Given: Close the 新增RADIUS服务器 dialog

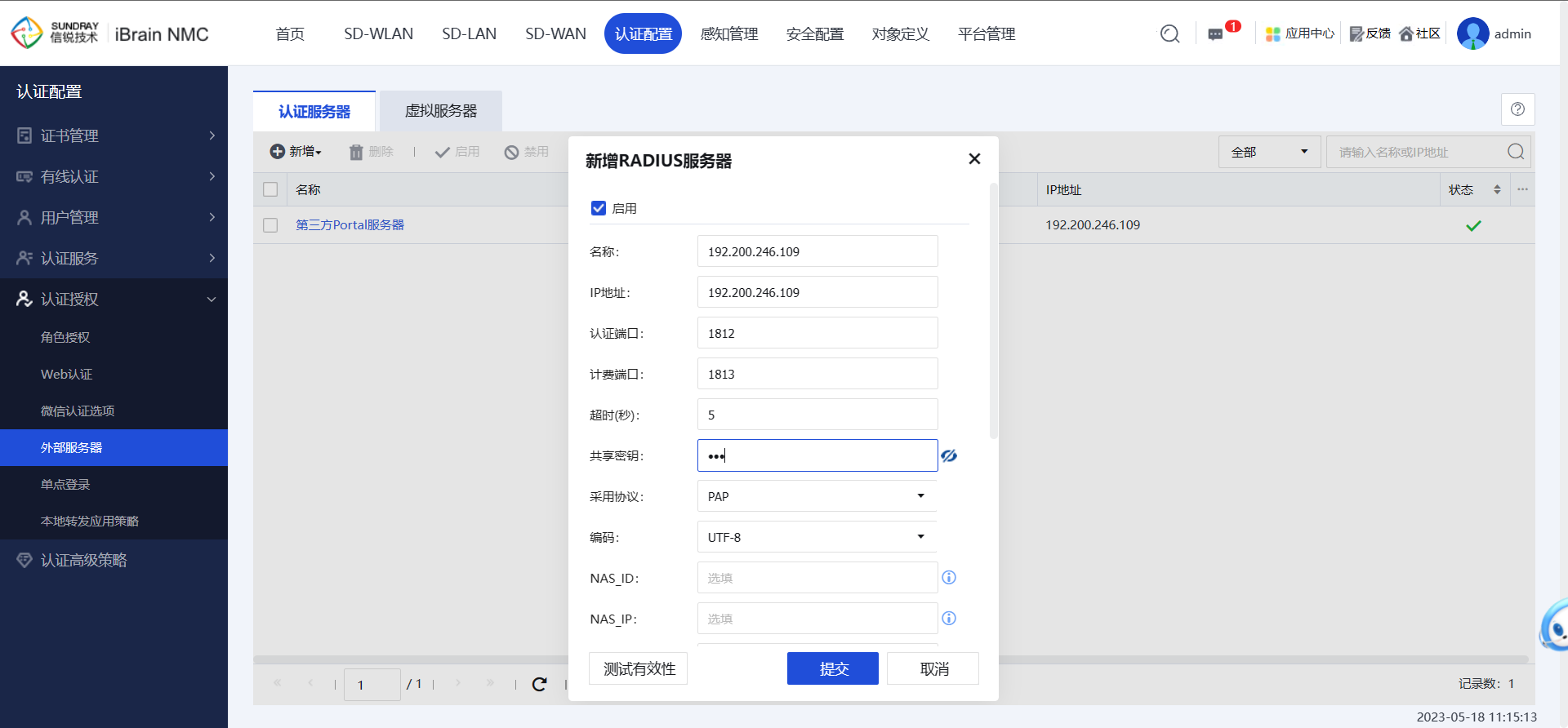Looking at the screenshot, I should (x=974, y=159).
